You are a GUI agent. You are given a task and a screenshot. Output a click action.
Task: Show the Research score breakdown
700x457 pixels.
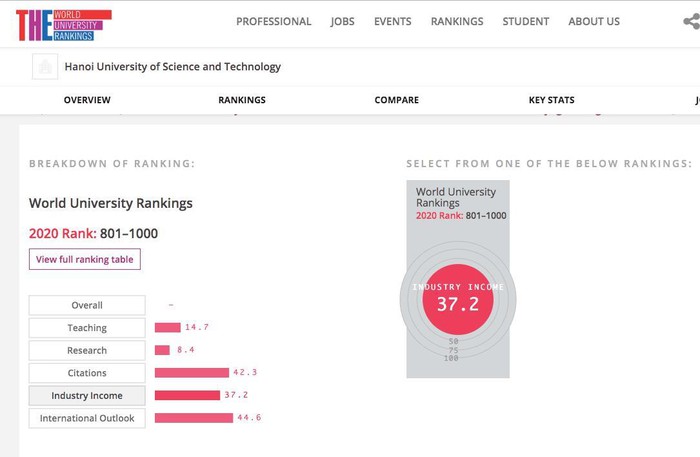(x=87, y=351)
